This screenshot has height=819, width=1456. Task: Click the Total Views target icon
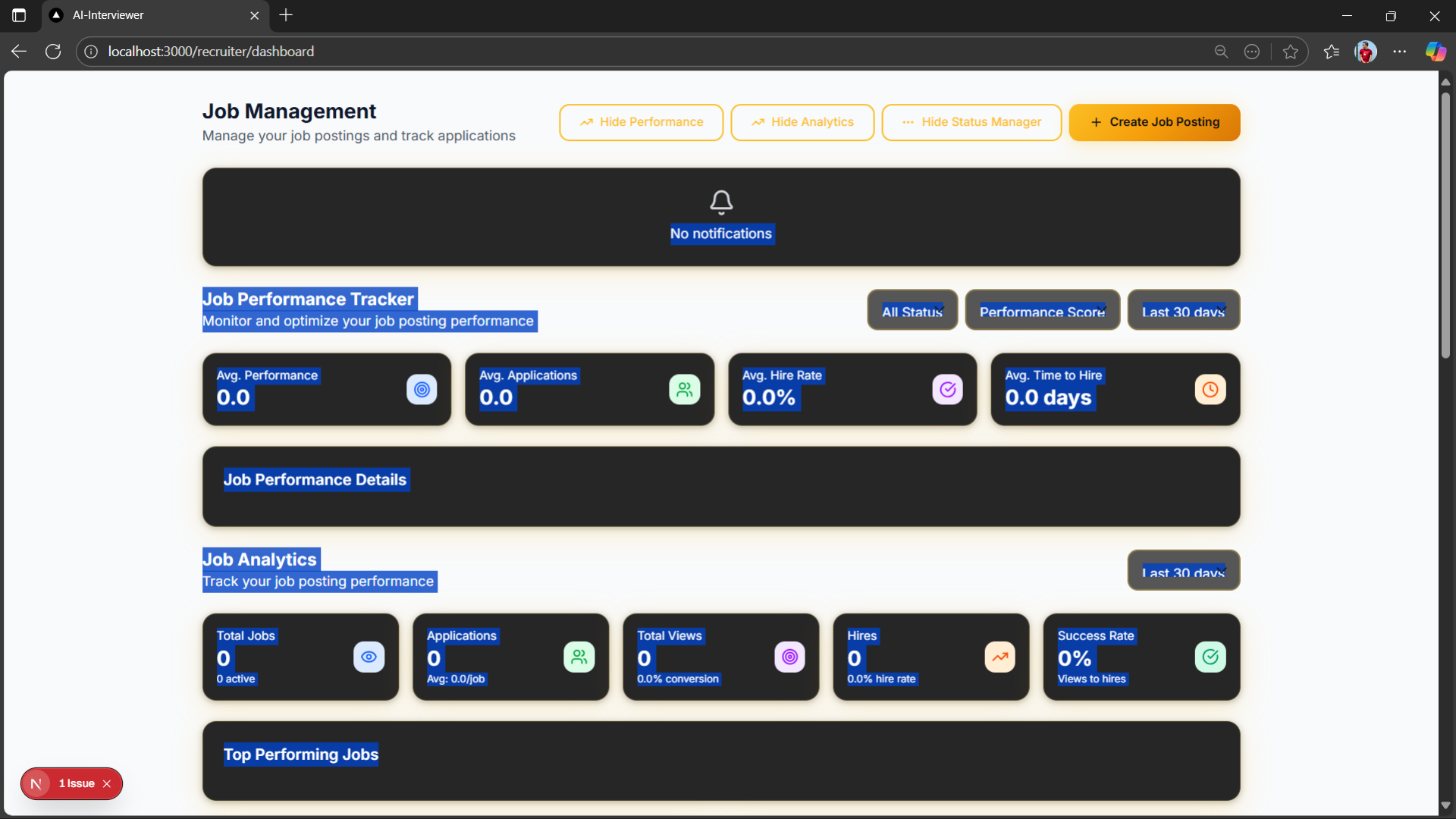789,657
